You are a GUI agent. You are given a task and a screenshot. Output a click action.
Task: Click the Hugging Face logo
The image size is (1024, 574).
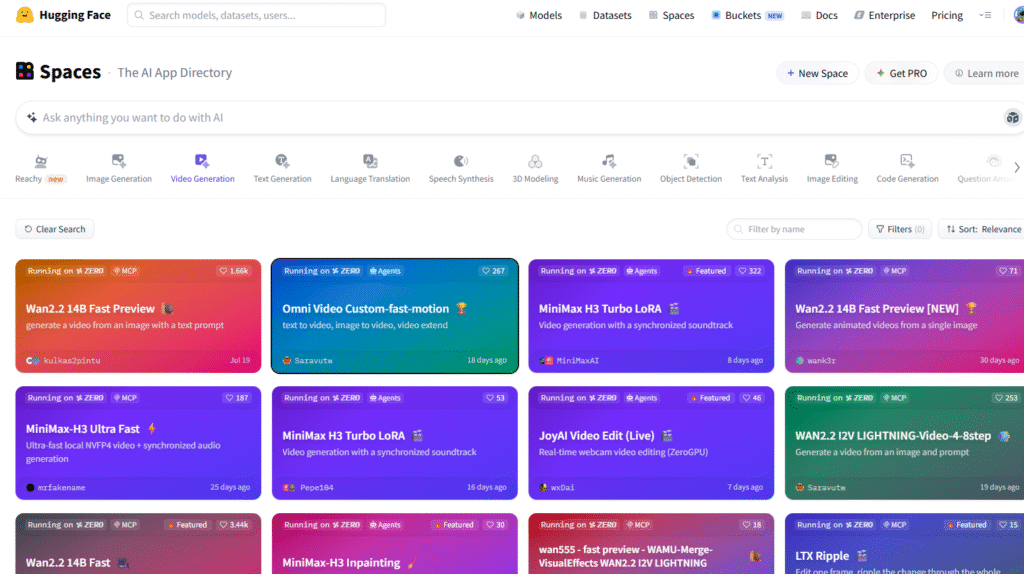click(25, 14)
